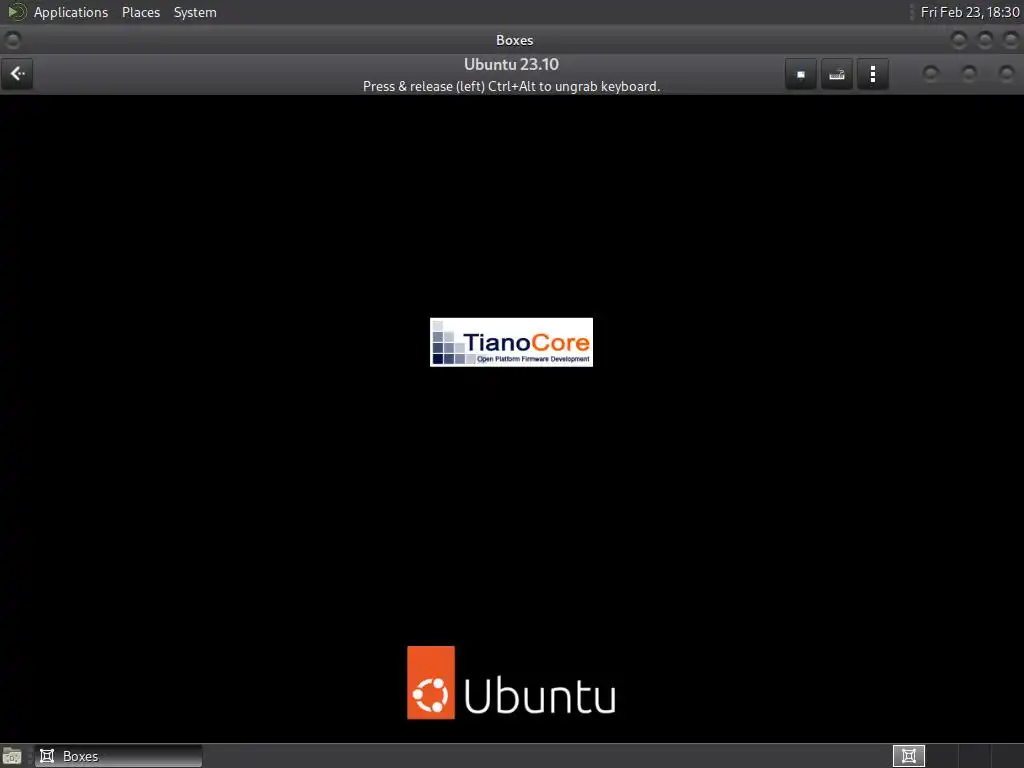The width and height of the screenshot is (1024, 768).
Task: Close the Boxes window from title bar
Action: point(1011,40)
